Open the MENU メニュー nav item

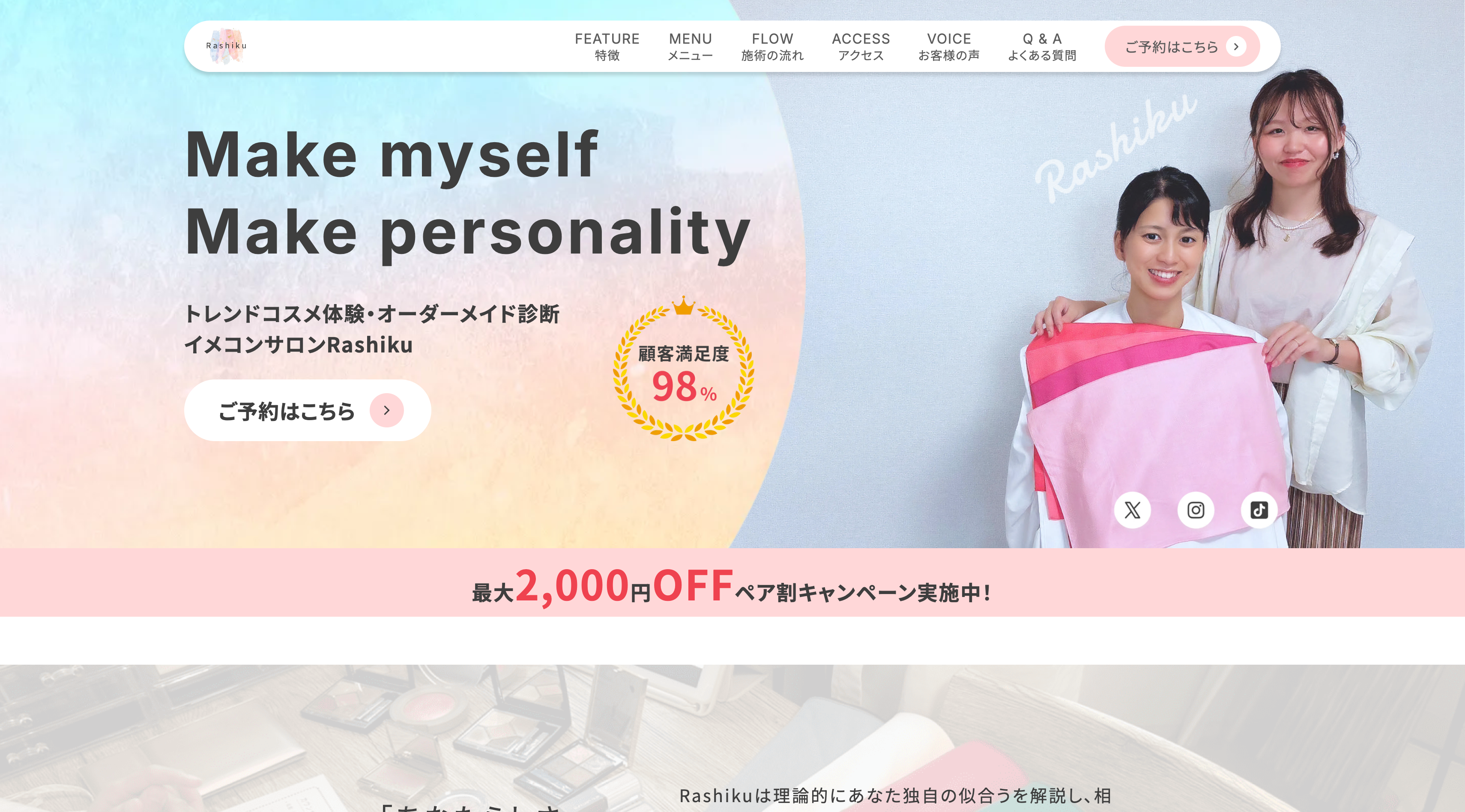click(x=690, y=47)
